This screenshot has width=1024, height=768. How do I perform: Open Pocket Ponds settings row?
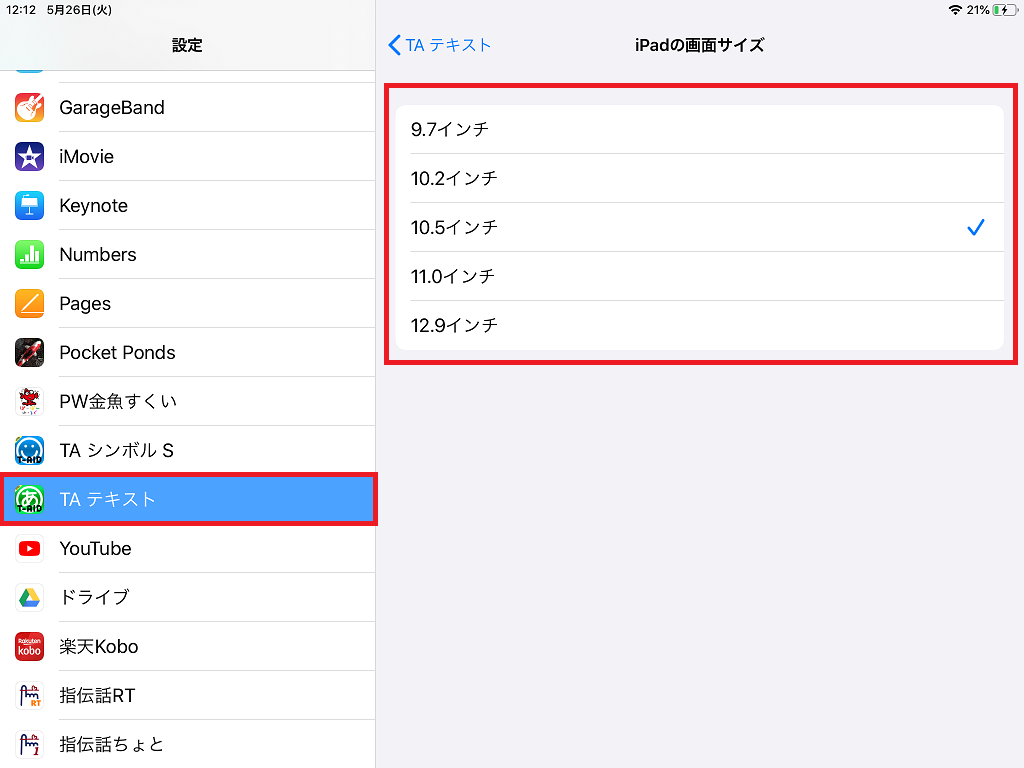(187, 353)
